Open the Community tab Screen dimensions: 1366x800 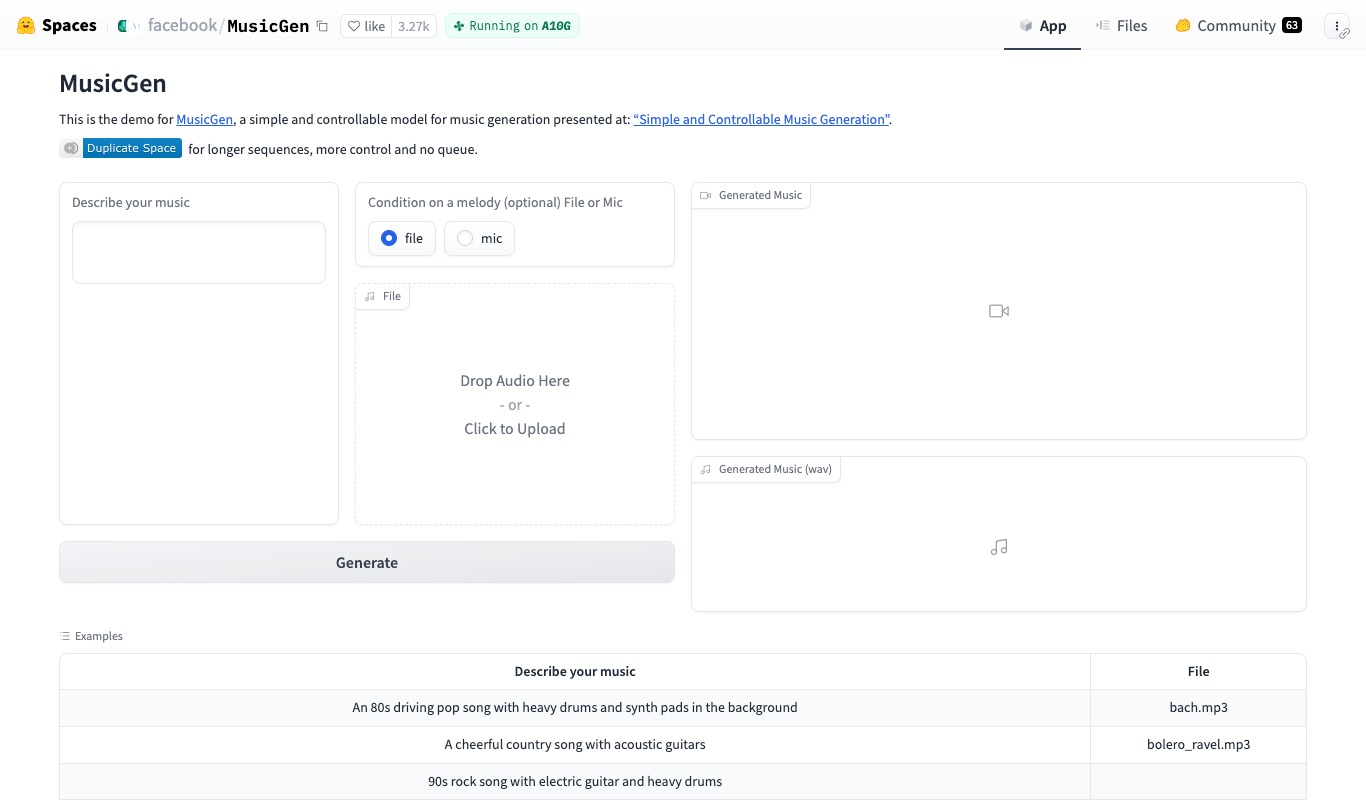point(1237,26)
